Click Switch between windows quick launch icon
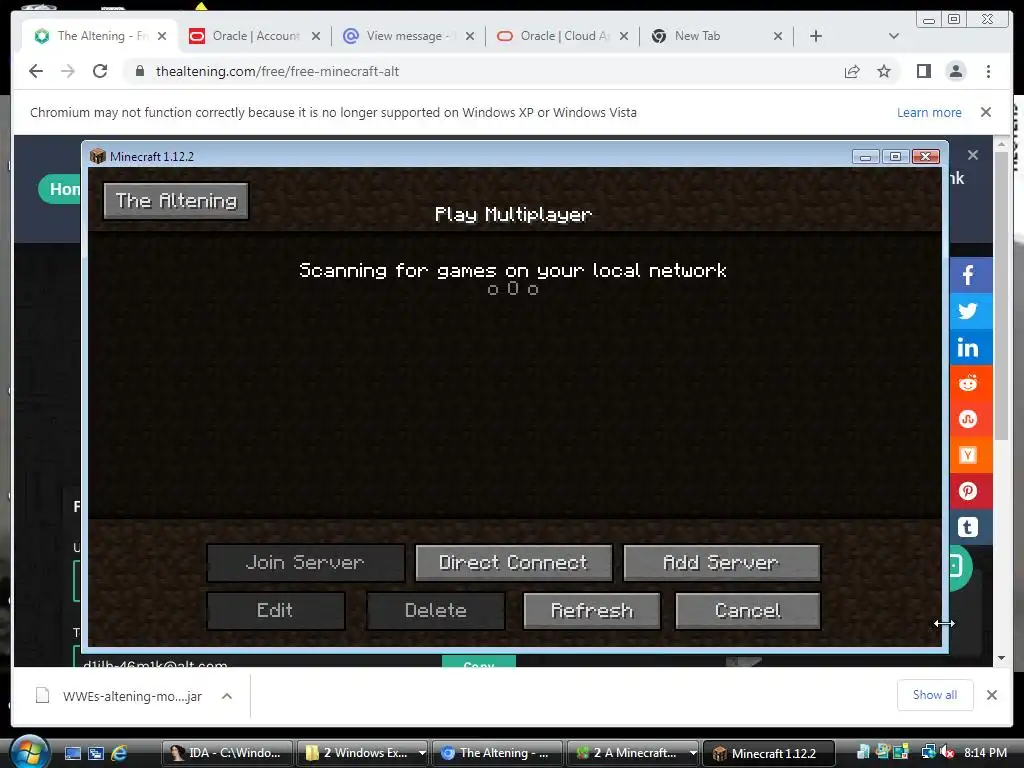Image resolution: width=1024 pixels, height=768 pixels. tap(95, 753)
